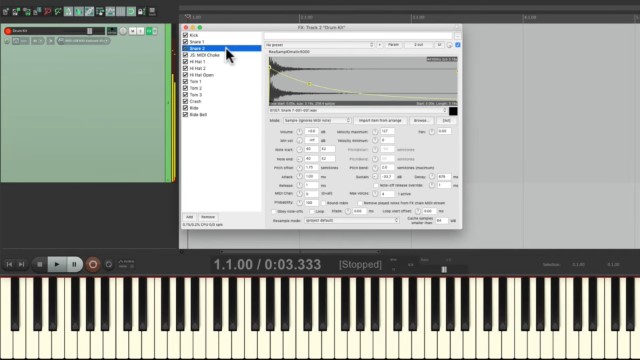This screenshot has height=360, width=640.
Task: Click the Decay value field
Action: 444,177
